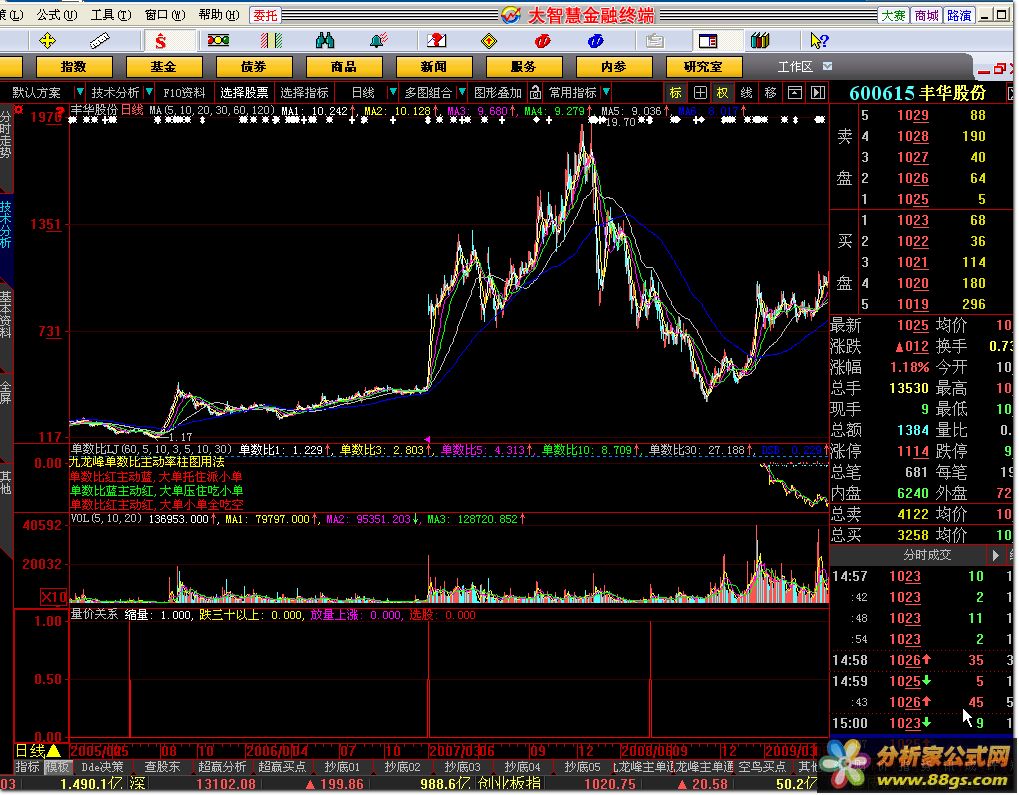Open the 窗口 menu

(164, 14)
